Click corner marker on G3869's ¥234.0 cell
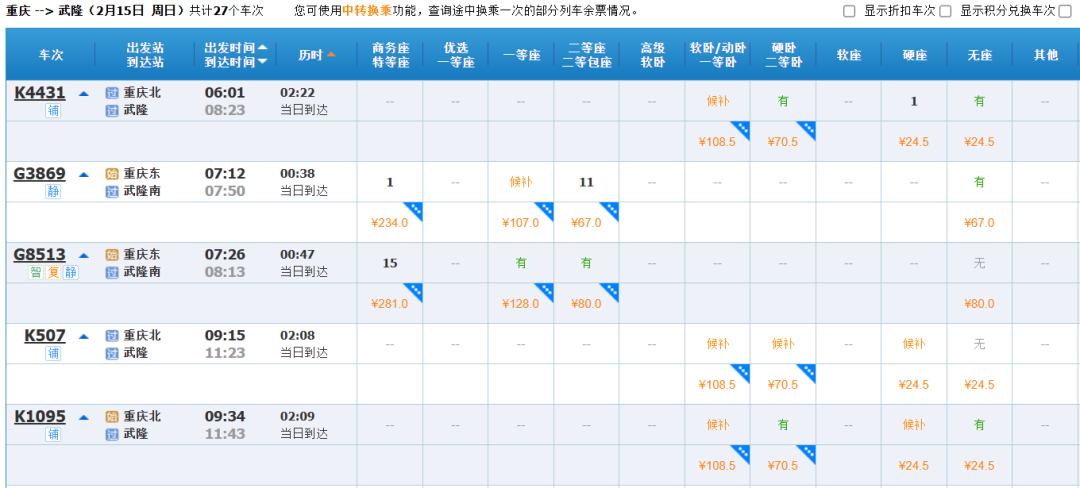The image size is (1080, 488). click(414, 210)
